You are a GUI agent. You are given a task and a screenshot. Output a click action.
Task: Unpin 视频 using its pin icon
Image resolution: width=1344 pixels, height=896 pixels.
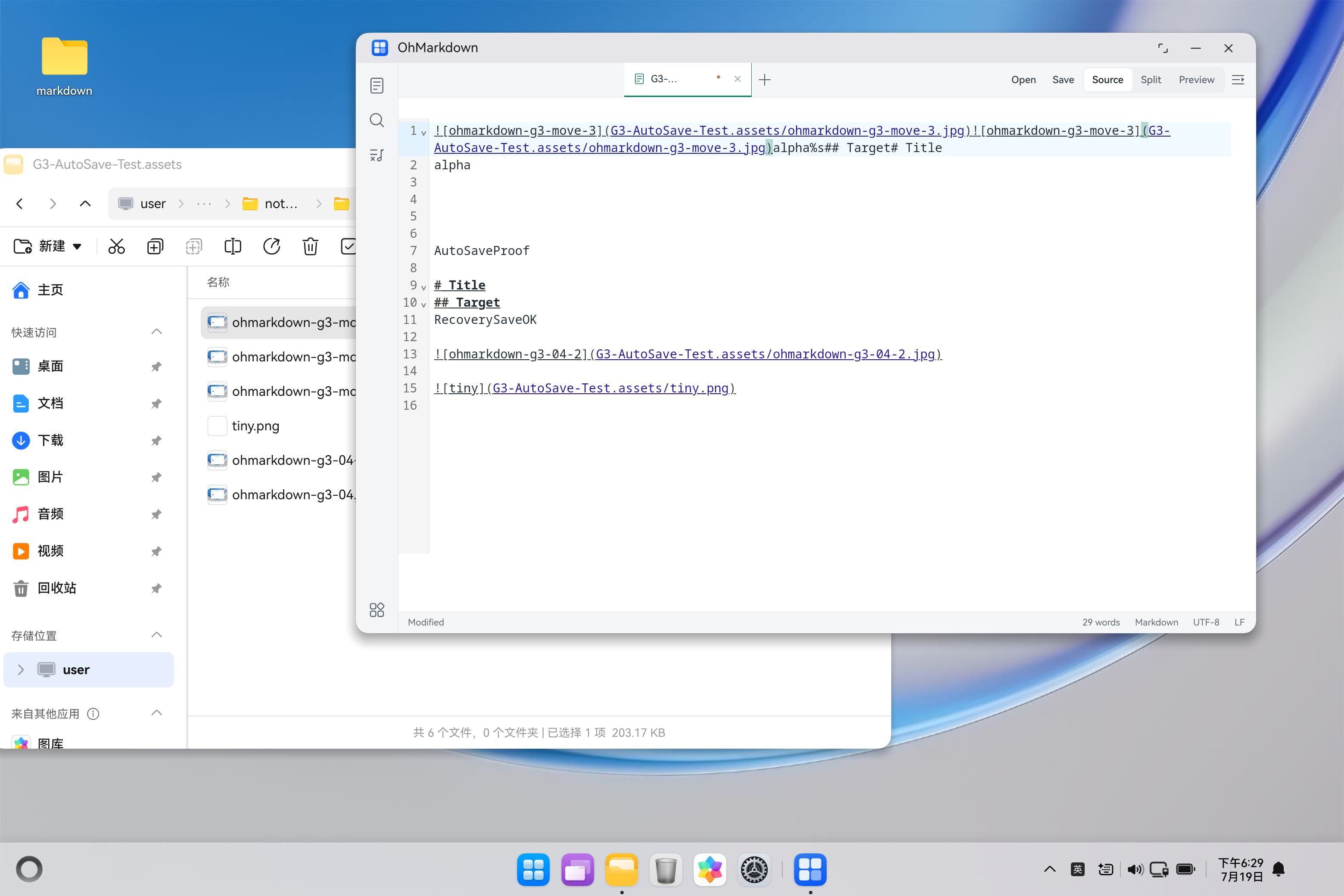pyautogui.click(x=156, y=551)
